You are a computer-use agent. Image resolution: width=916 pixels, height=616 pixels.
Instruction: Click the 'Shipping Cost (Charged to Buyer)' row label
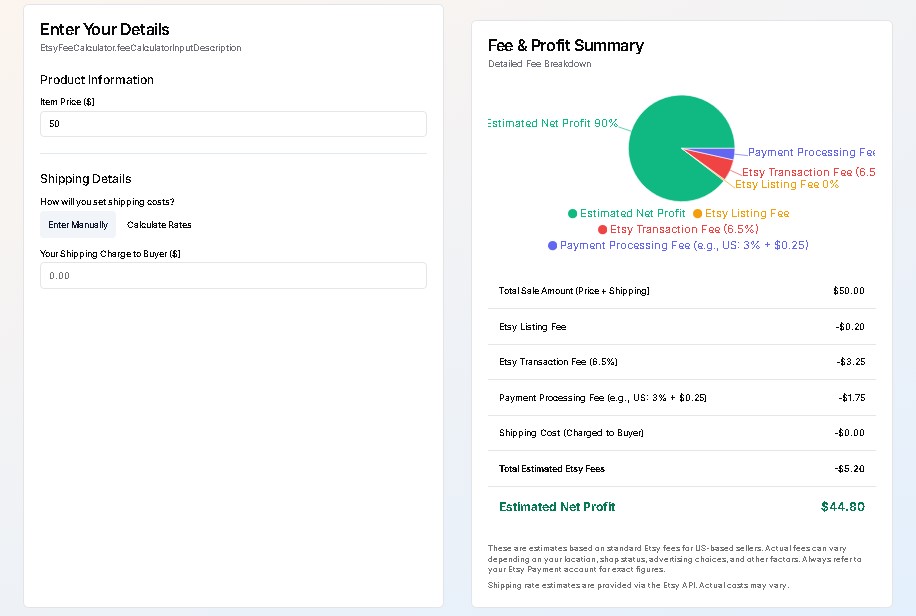pyautogui.click(x=571, y=433)
